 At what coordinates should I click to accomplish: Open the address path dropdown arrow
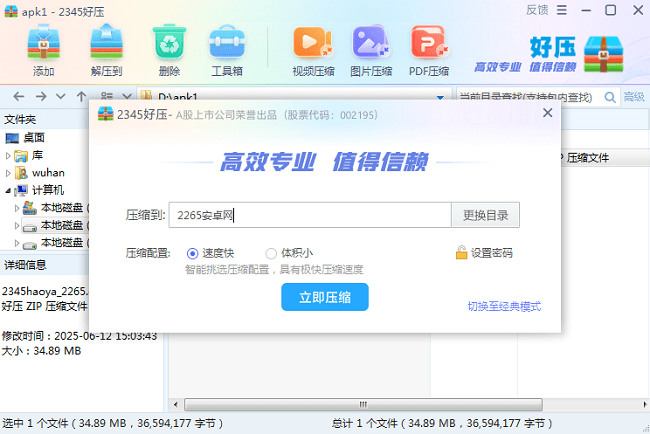(440, 96)
